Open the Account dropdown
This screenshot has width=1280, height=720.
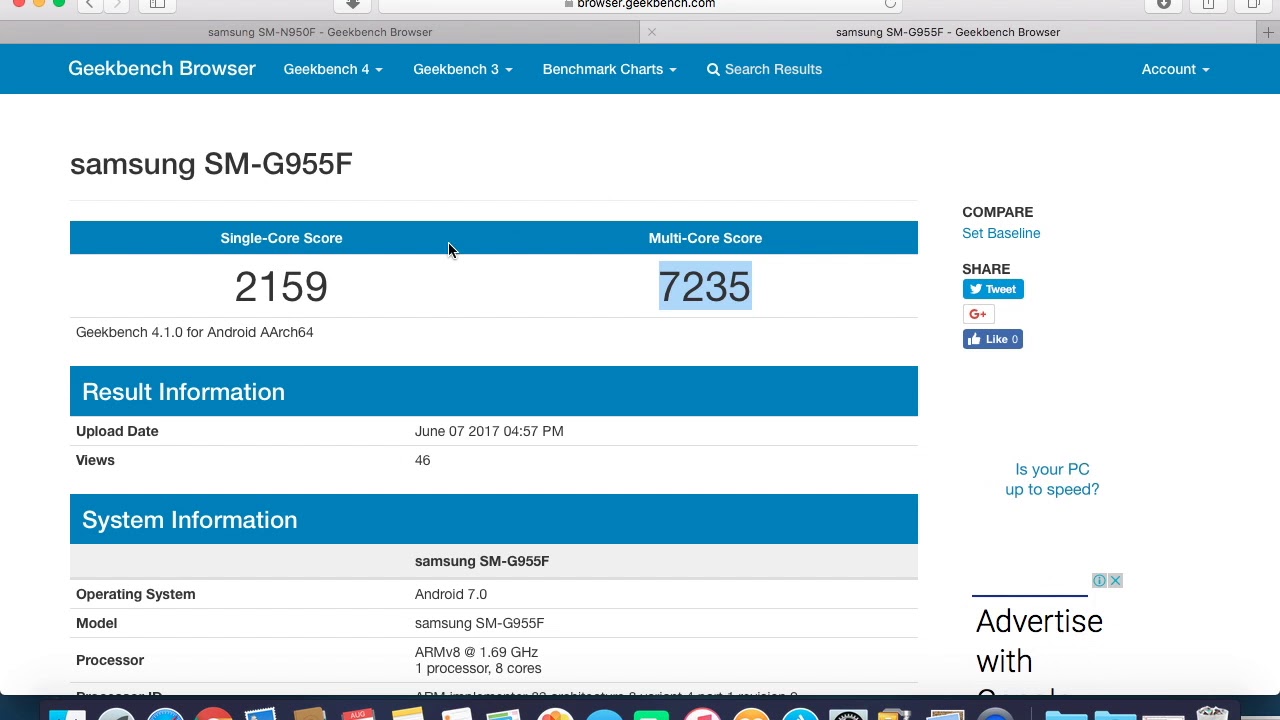pos(1175,69)
